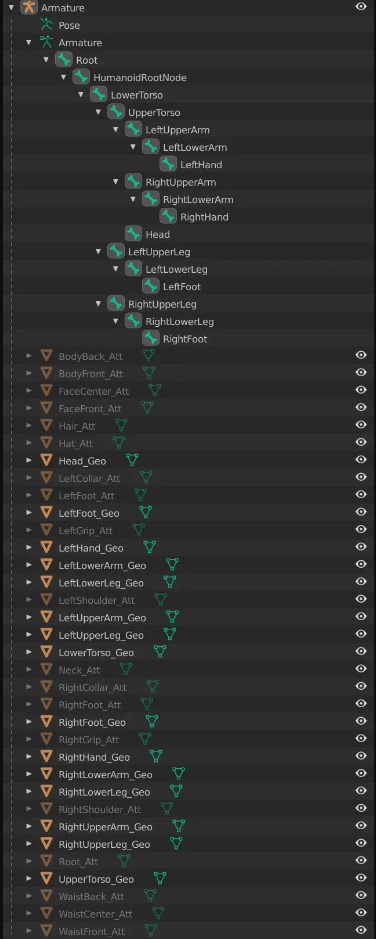
Task: Select the RightFoot bone
Action: point(185,339)
